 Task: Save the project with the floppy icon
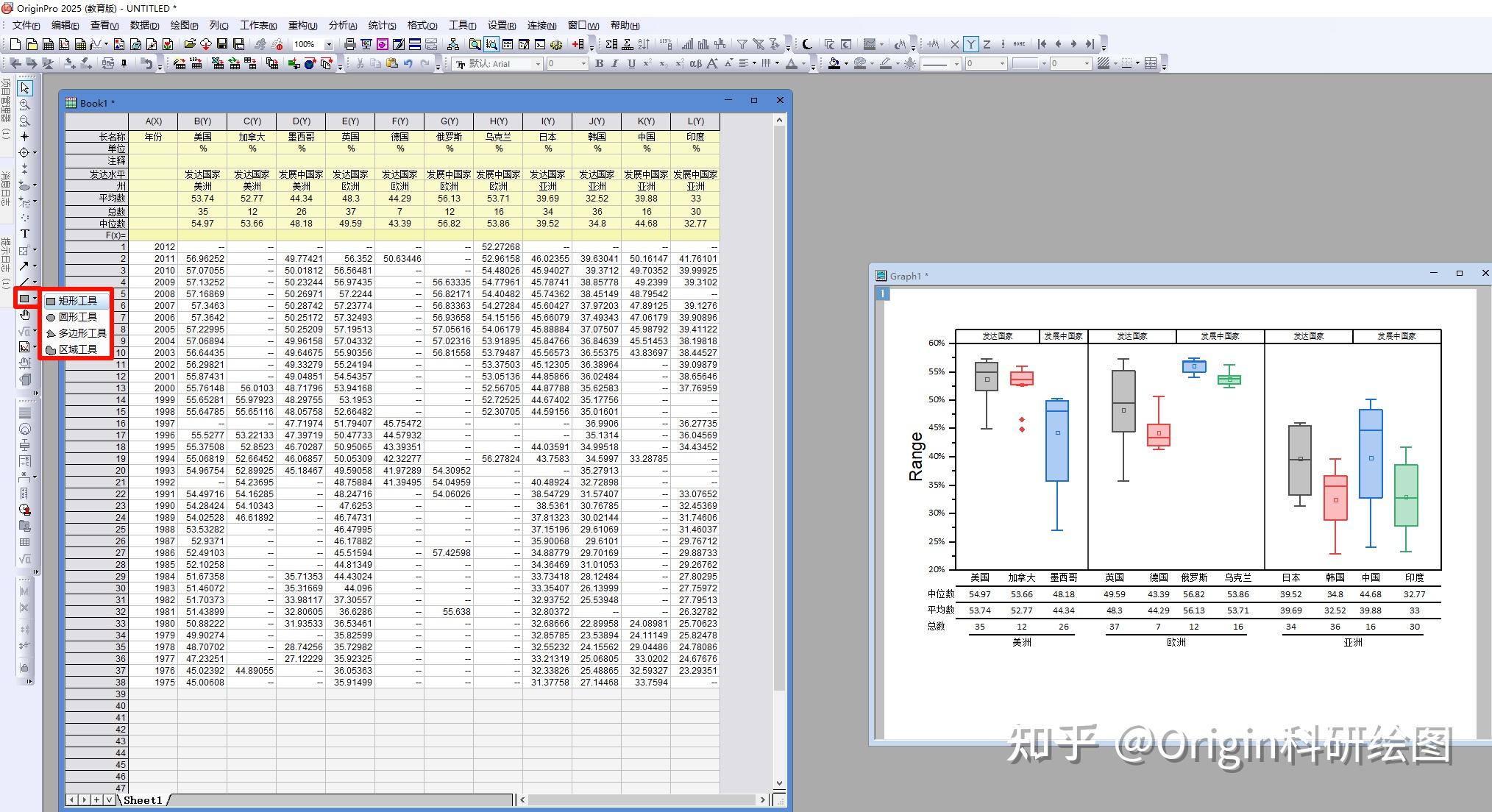(x=222, y=45)
